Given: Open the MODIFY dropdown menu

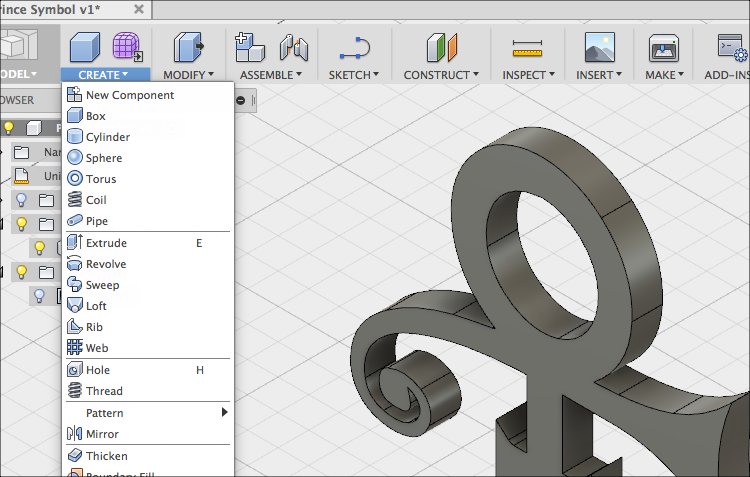Looking at the screenshot, I should coord(188,75).
